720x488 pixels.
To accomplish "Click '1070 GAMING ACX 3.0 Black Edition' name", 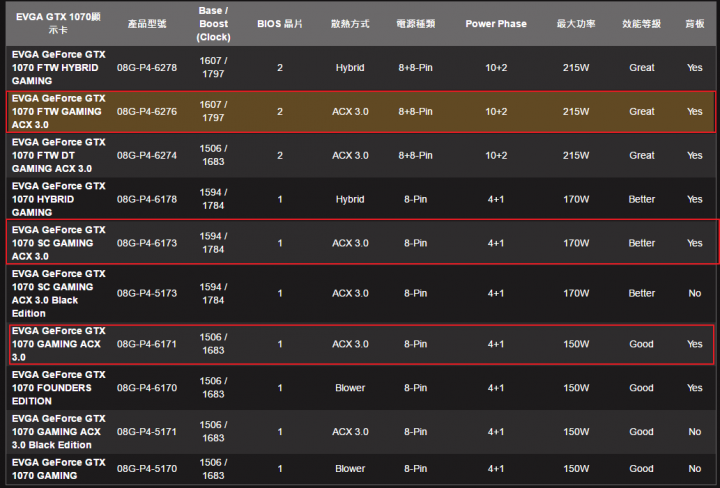I will [x=59, y=432].
